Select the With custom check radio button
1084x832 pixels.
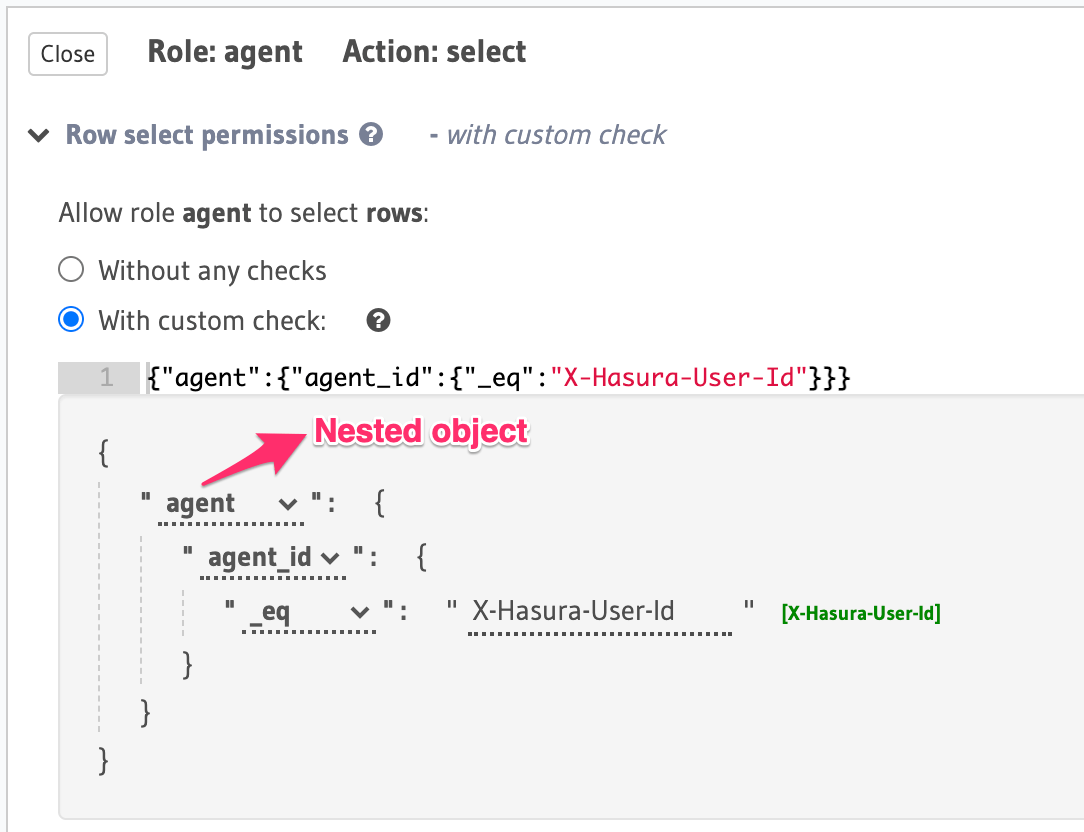(x=71, y=321)
